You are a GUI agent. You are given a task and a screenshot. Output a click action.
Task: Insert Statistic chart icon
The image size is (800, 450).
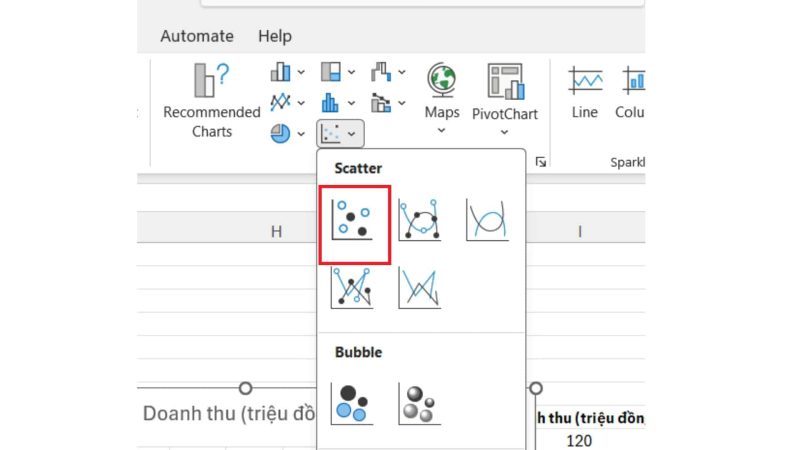tap(331, 103)
